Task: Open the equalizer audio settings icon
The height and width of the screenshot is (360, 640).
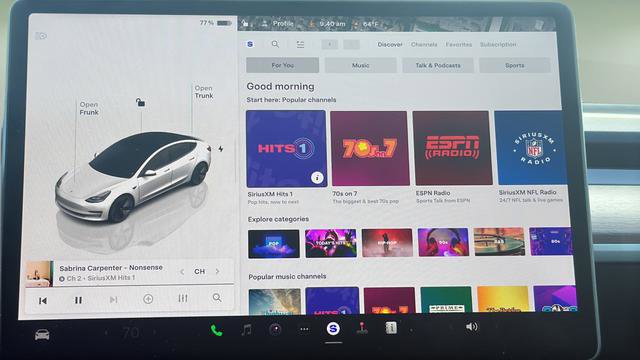Action: click(x=183, y=298)
